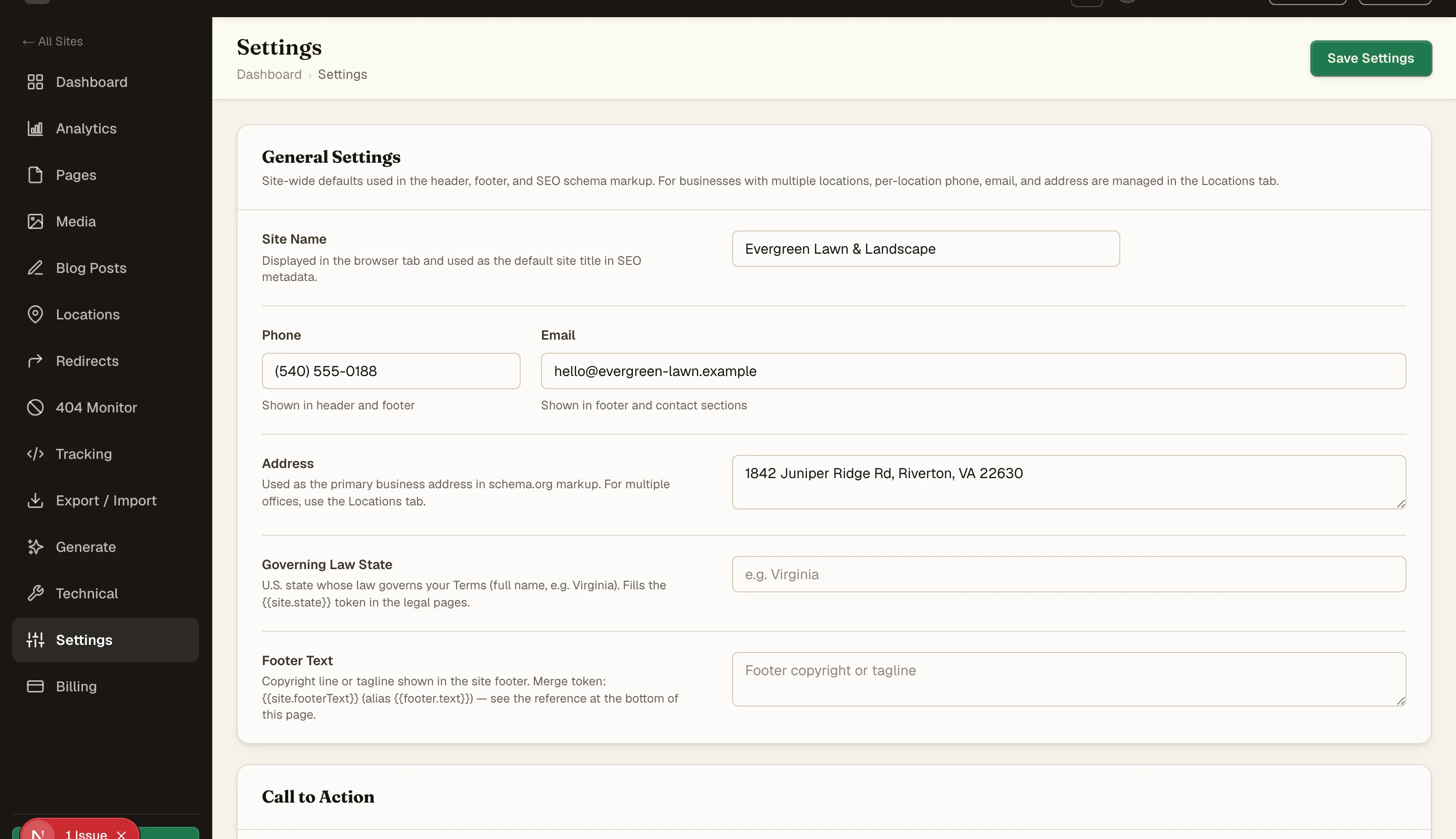The width and height of the screenshot is (1456, 839).
Task: Open Export / Import section
Action: point(106,500)
